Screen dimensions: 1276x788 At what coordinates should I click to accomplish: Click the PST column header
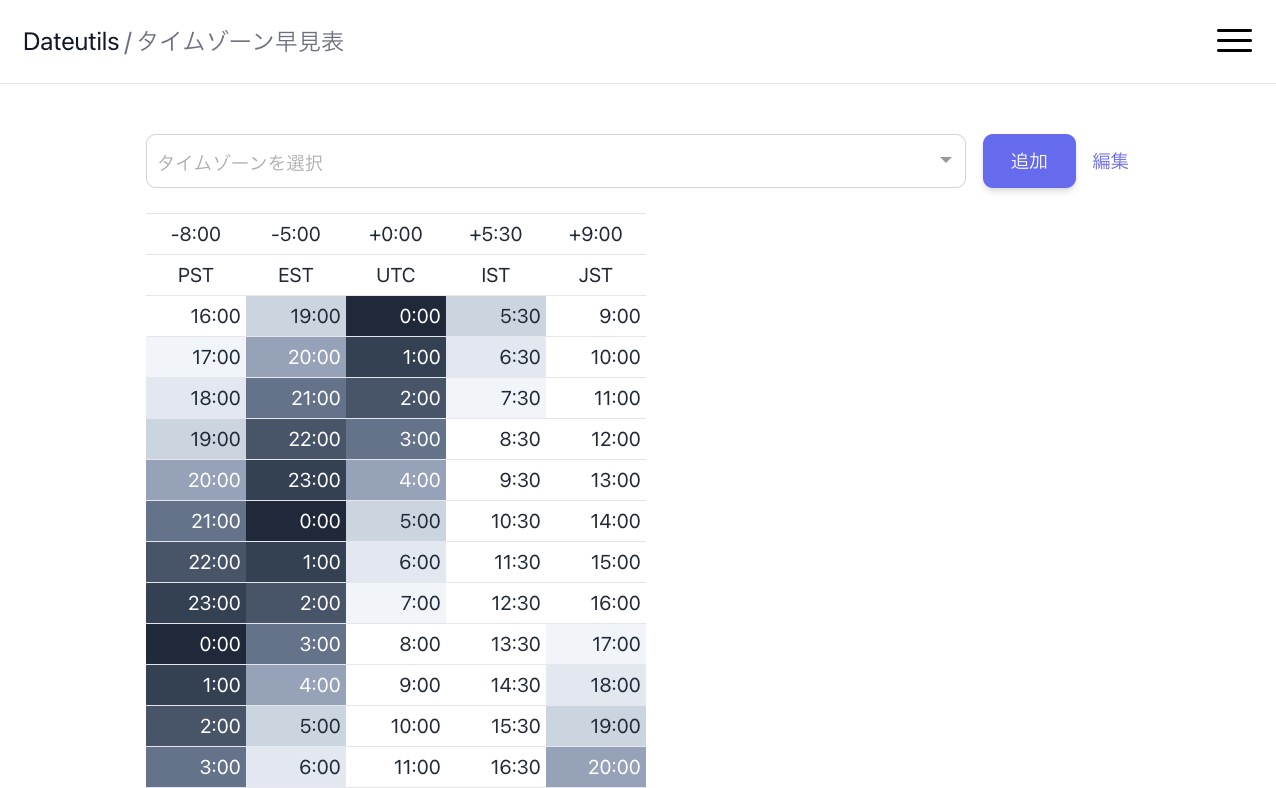tap(196, 275)
